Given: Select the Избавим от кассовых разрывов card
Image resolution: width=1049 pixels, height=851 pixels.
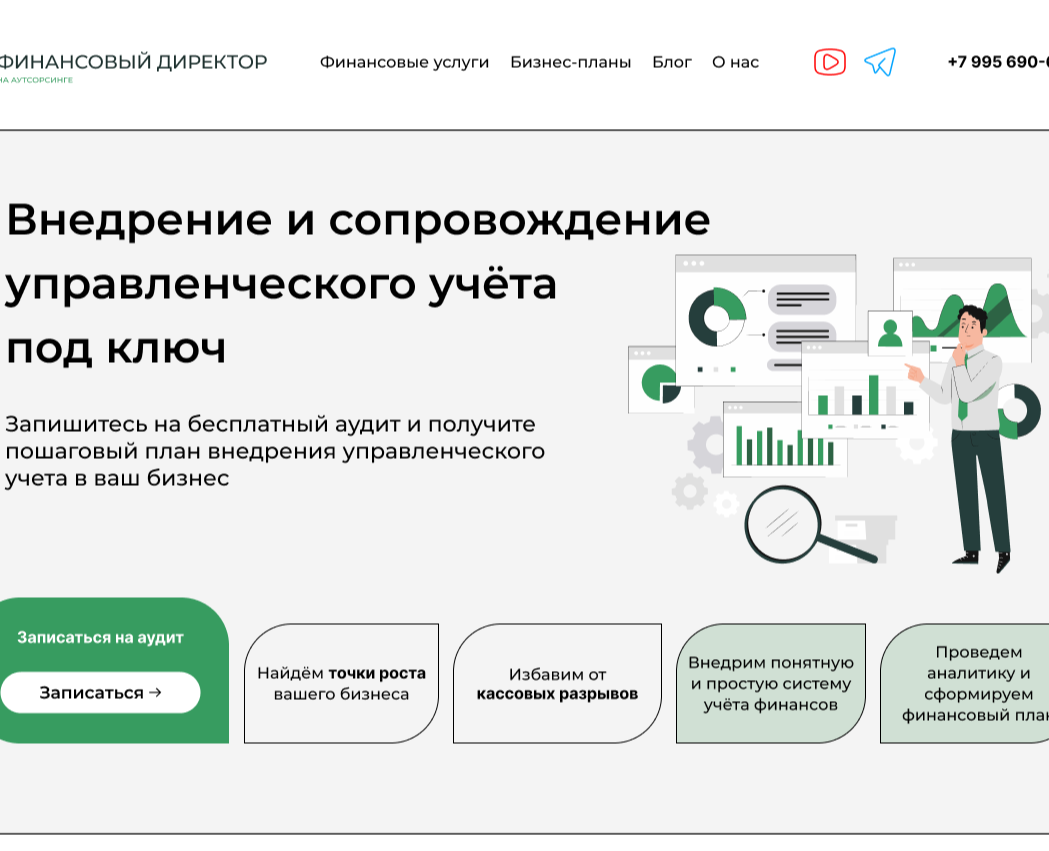Looking at the screenshot, I should [557, 684].
